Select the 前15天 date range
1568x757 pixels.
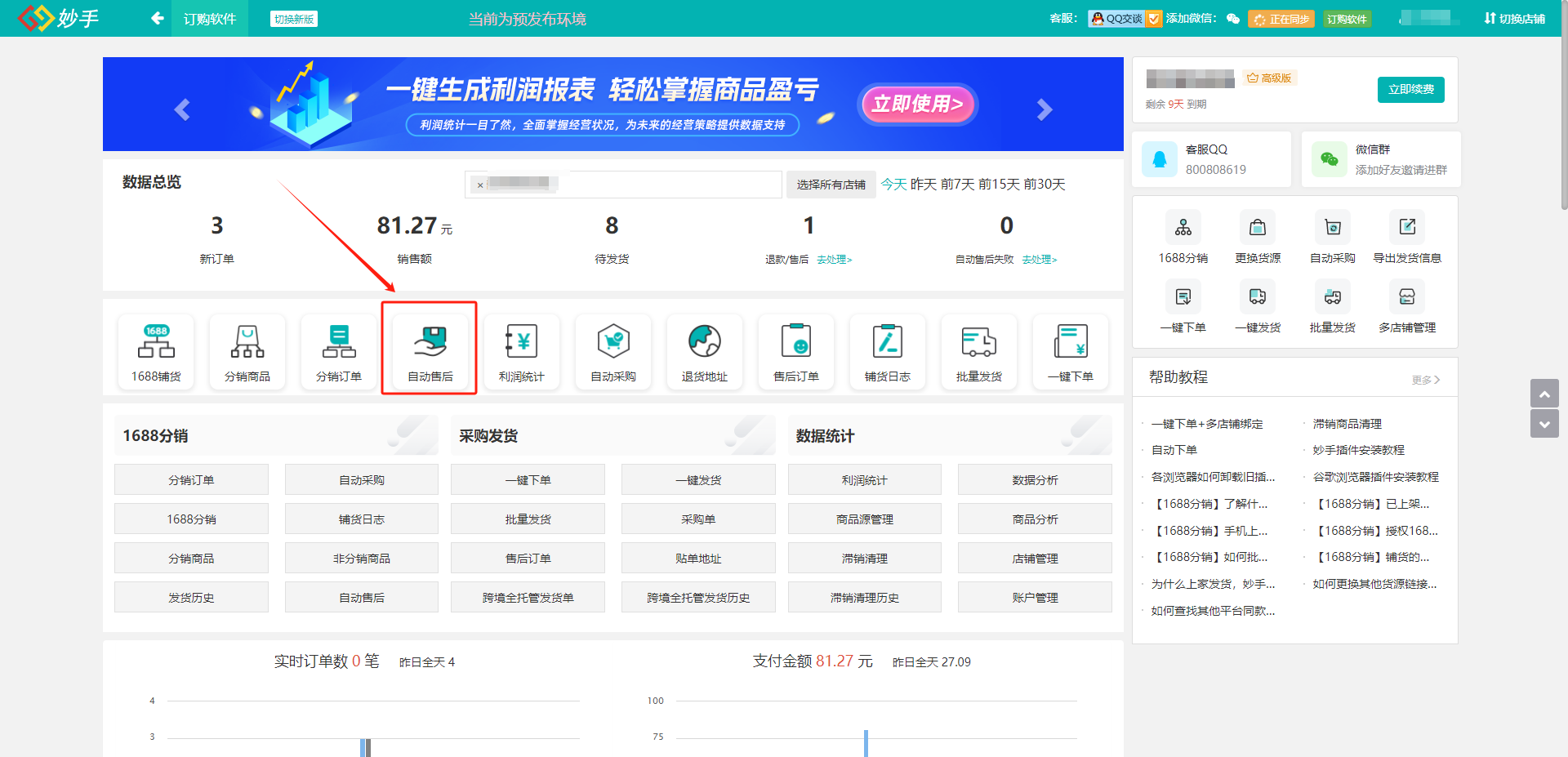point(999,185)
